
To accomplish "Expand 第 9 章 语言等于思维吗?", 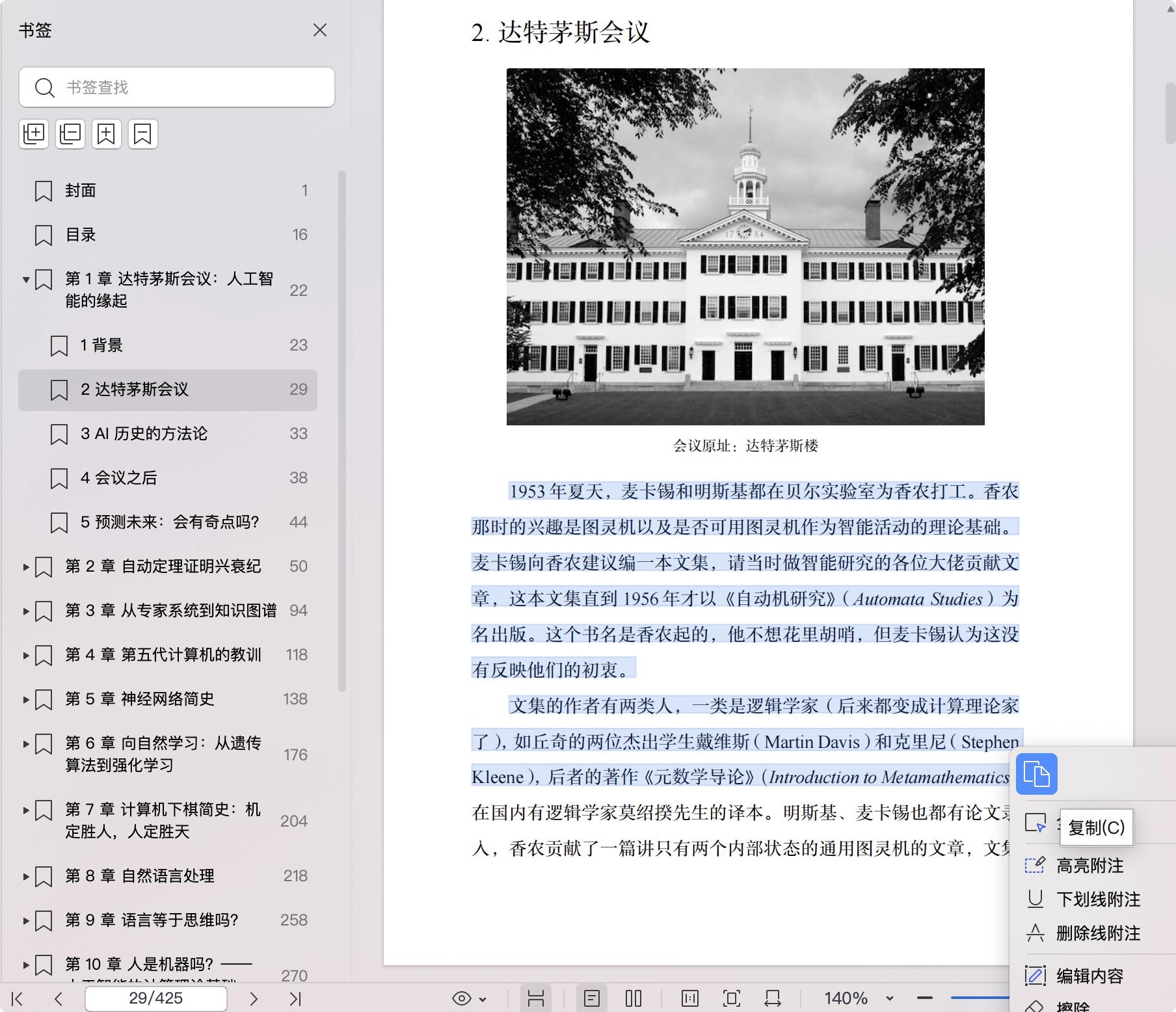I will 26,920.
